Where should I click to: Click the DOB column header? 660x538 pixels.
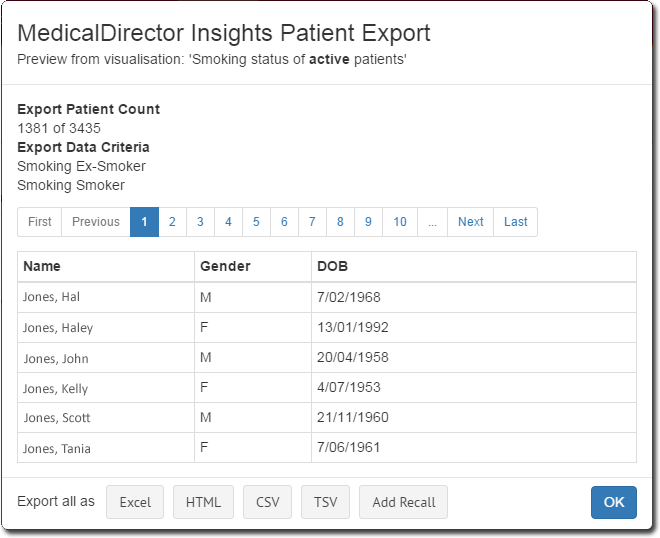coord(332,266)
